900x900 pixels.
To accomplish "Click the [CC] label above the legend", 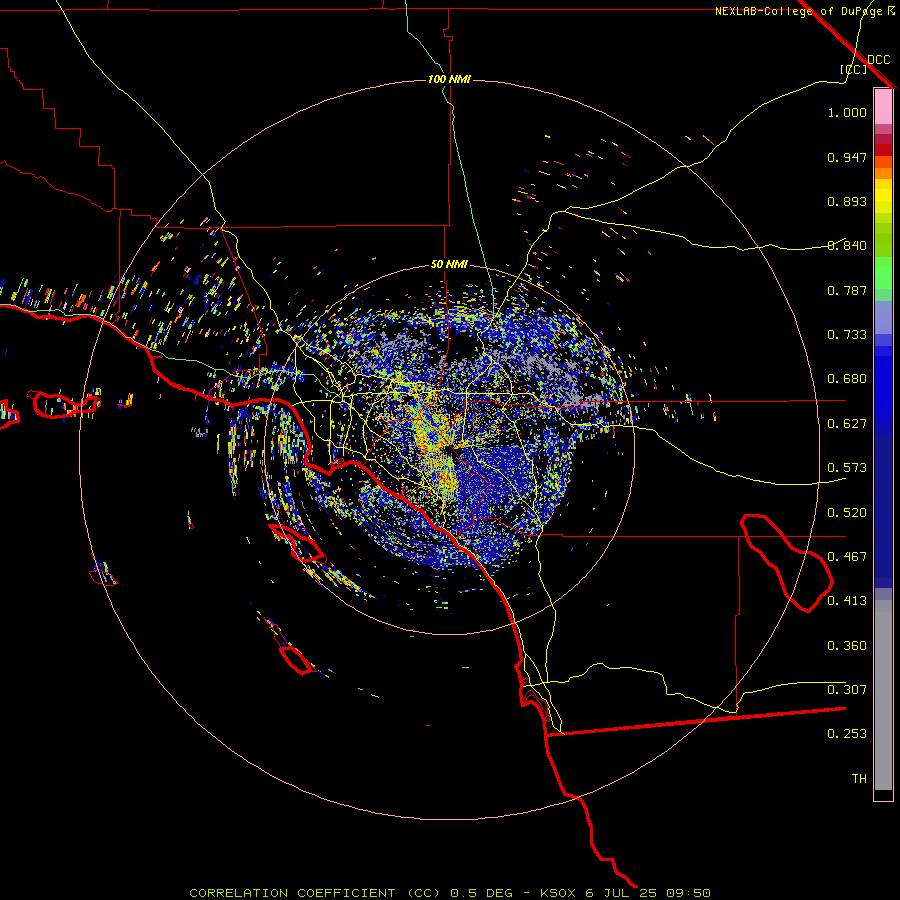I will point(853,69).
